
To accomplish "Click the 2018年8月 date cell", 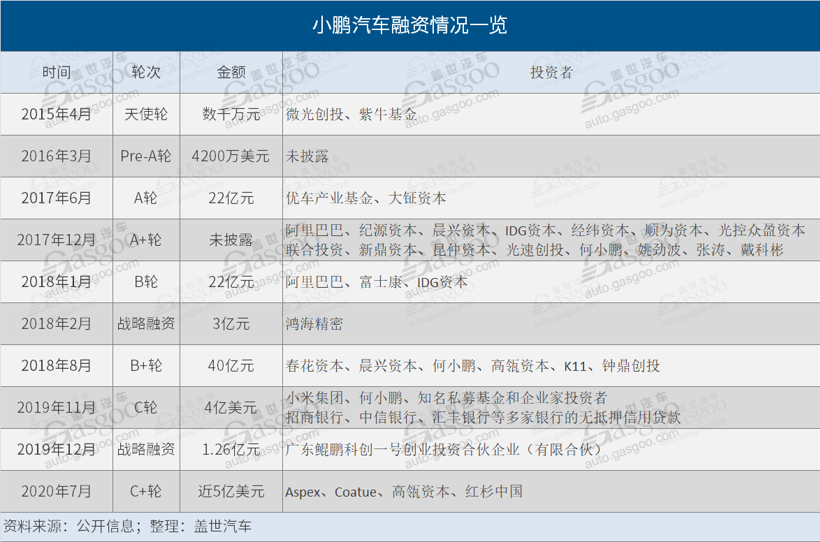I will (56, 365).
